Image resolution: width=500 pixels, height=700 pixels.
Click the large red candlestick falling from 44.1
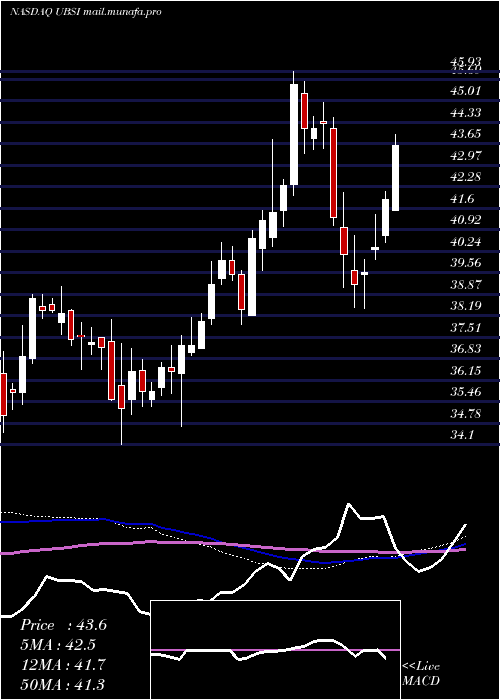[333, 173]
